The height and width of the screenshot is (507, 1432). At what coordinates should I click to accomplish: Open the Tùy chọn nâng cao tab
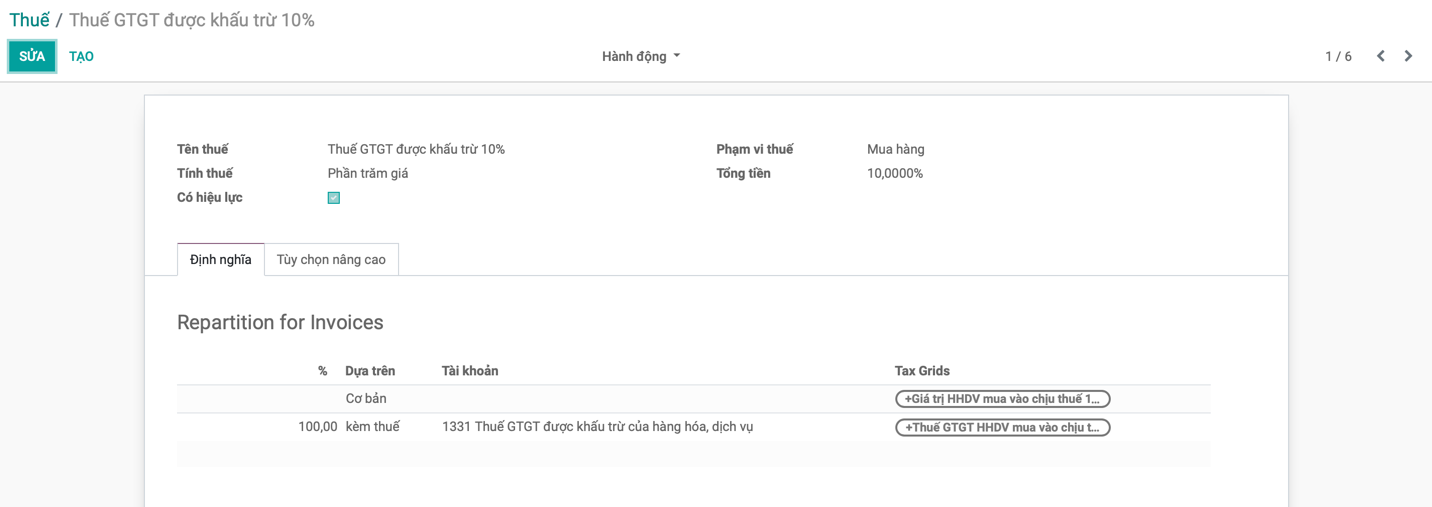[331, 260]
